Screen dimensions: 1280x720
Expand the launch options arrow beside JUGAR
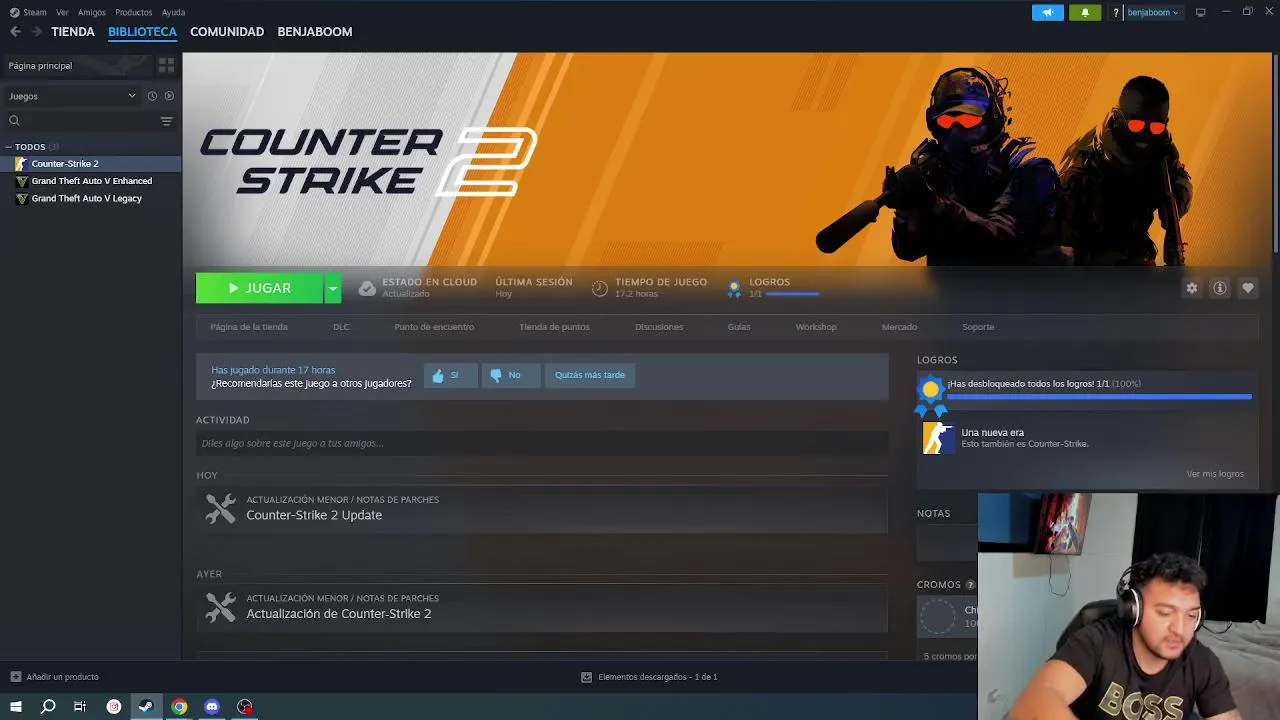(333, 288)
